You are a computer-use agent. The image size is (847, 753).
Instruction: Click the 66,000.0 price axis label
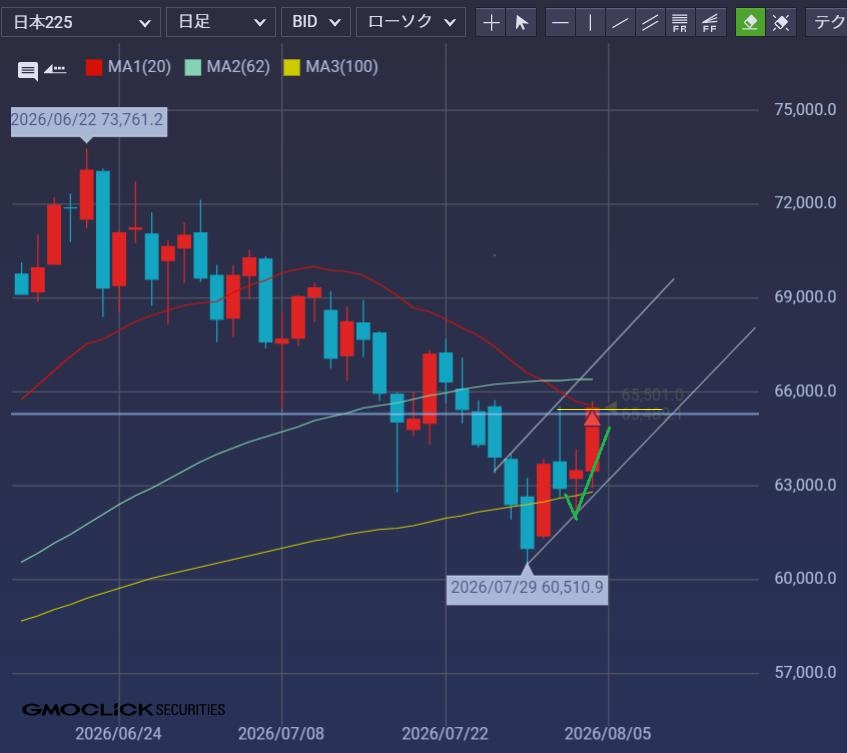coord(805,391)
